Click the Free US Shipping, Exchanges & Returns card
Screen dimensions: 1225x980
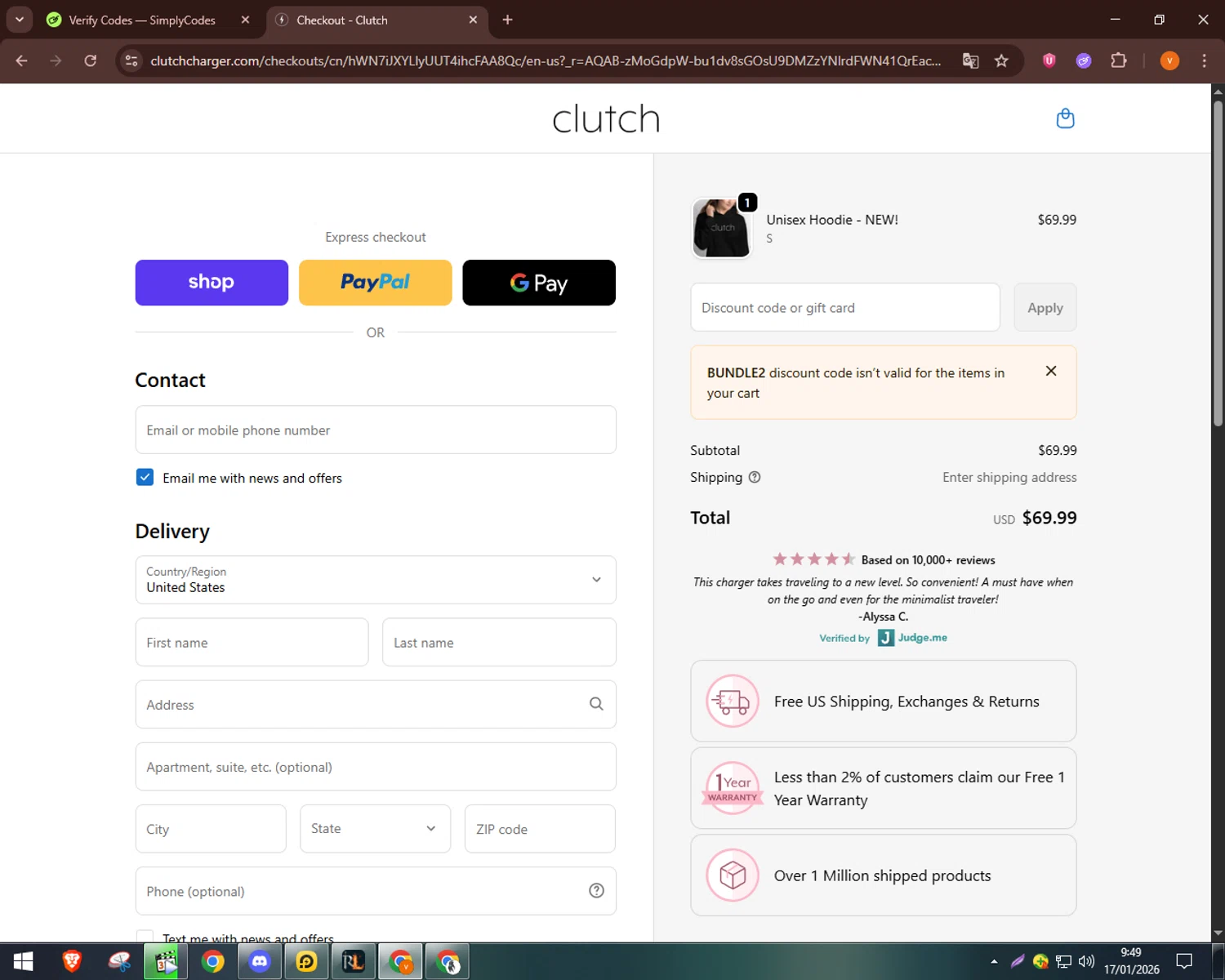884,701
